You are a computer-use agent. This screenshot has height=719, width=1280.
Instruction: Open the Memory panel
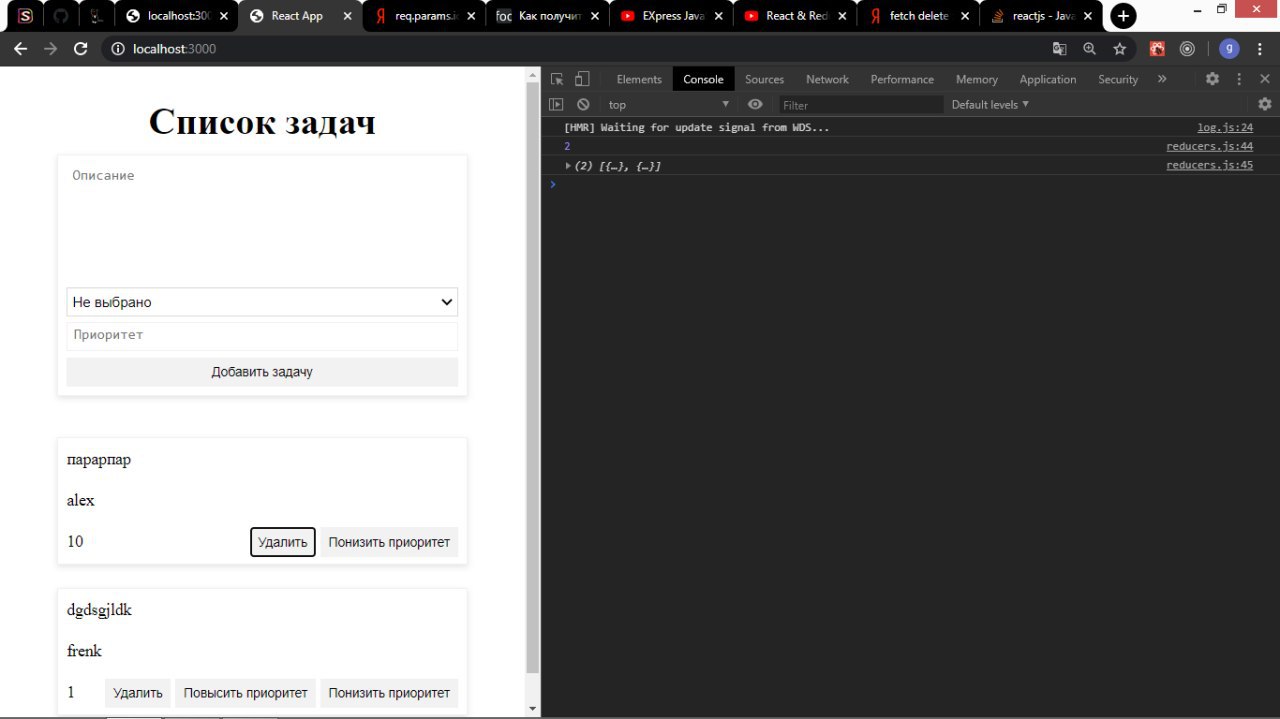(x=976, y=79)
